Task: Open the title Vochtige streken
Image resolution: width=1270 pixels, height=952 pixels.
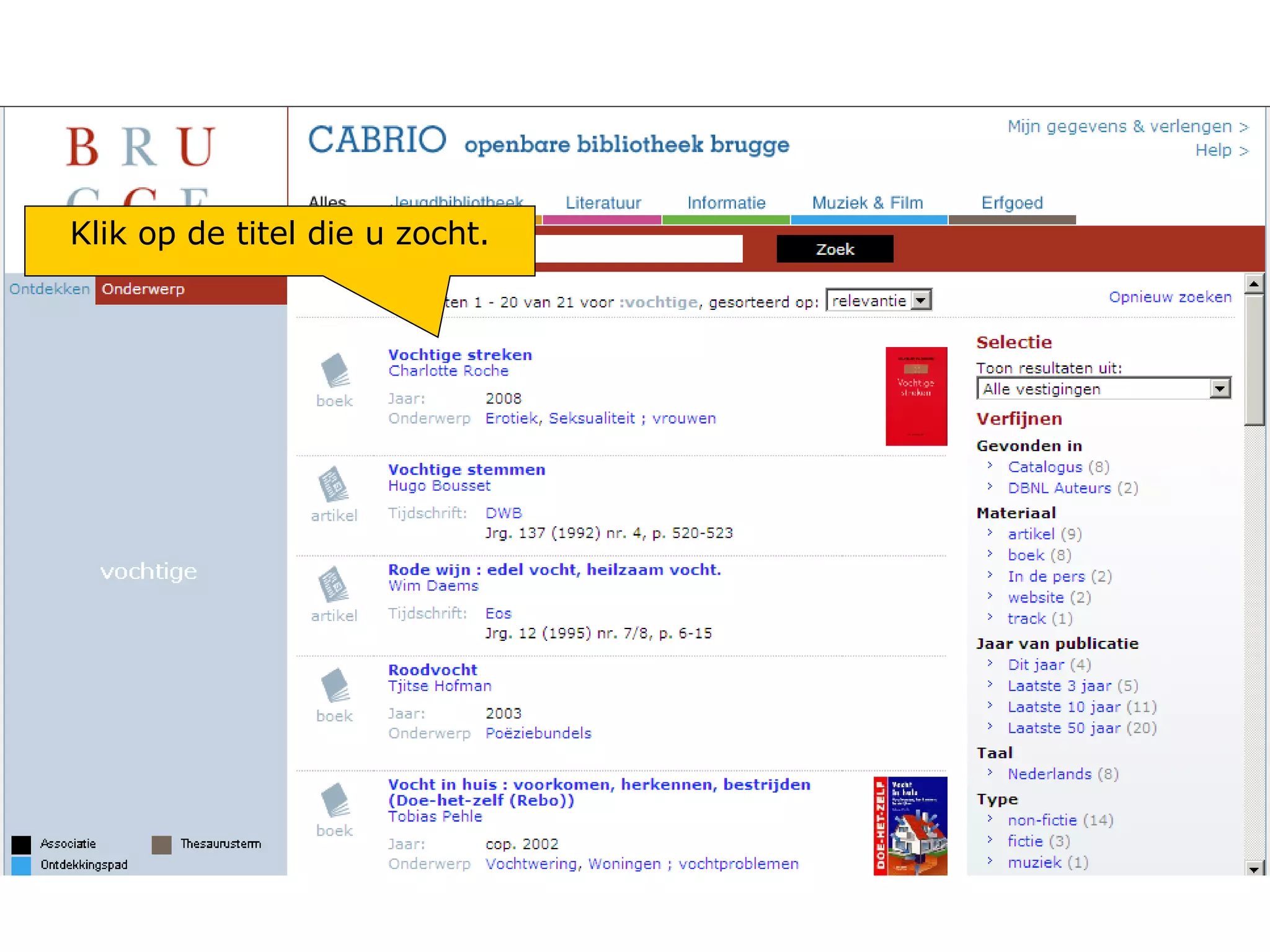Action: (460, 355)
